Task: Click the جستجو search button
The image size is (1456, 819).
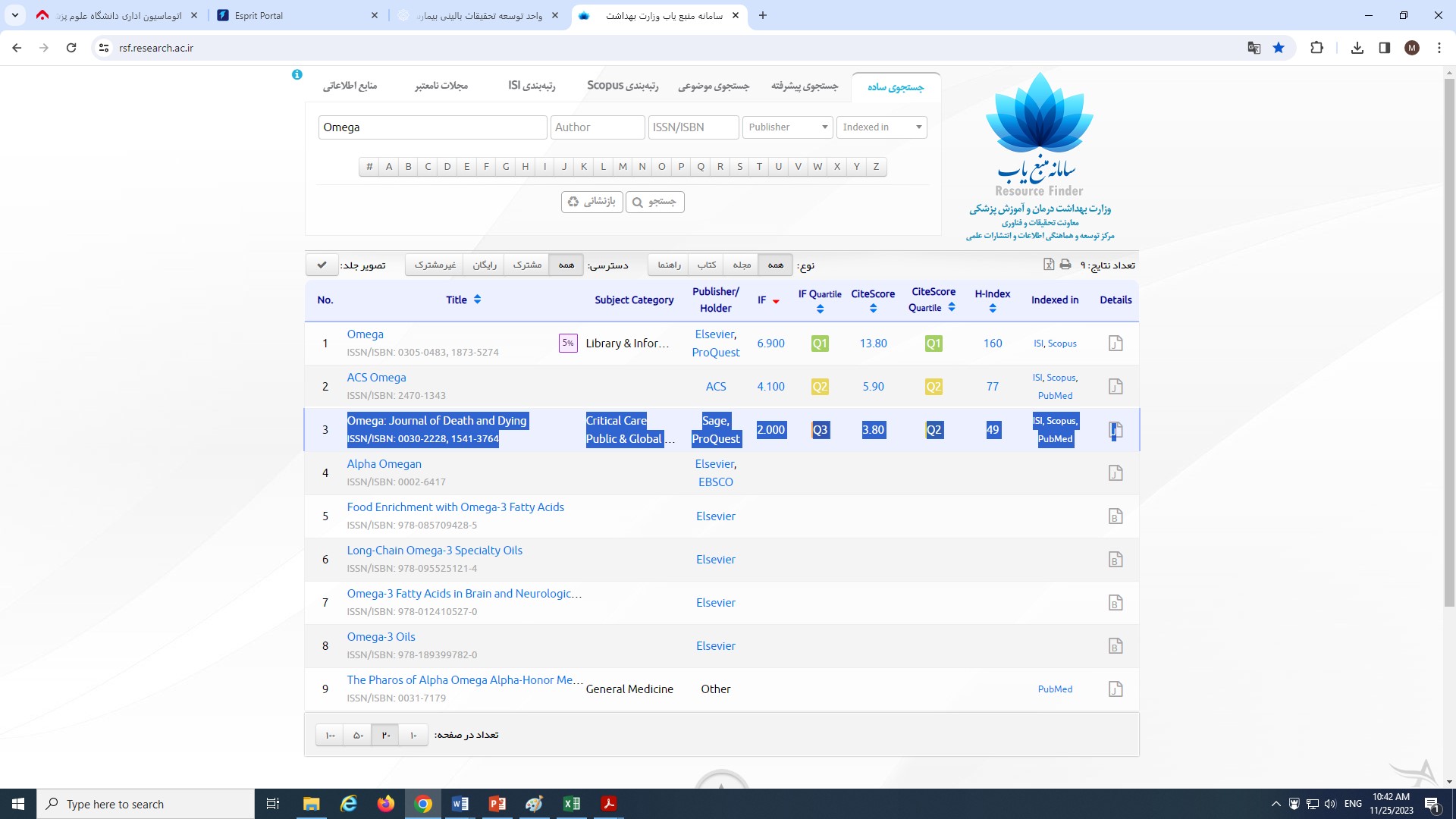Action: (x=655, y=202)
